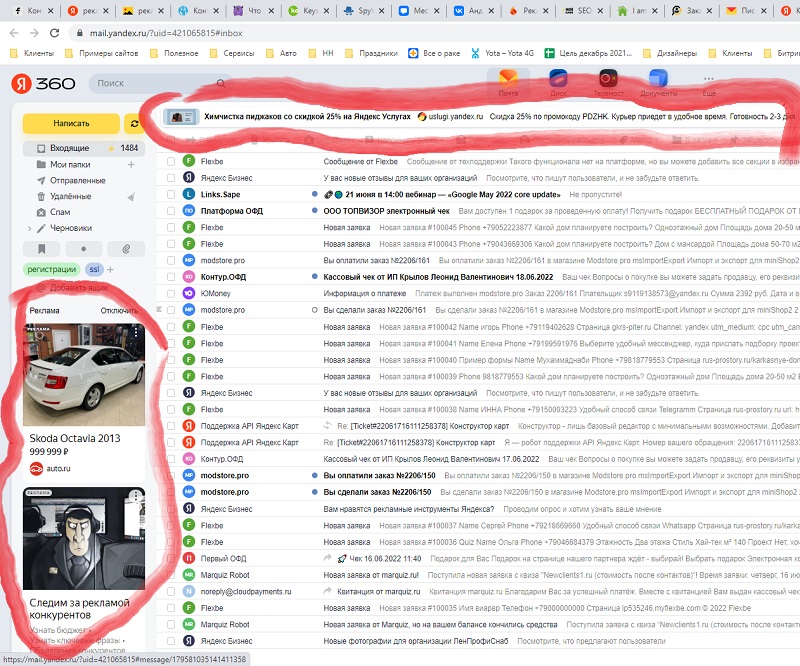Click the ЮMoney sender avatar
Viewport: 800px width, 666px height.
[x=189, y=293]
